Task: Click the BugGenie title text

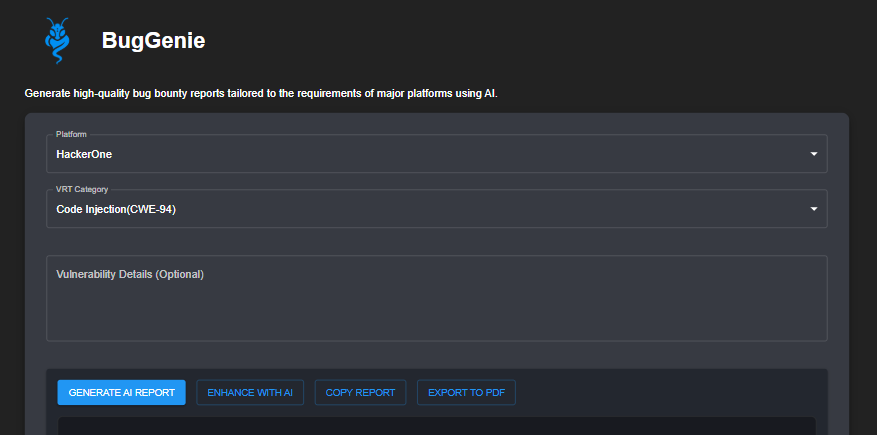Action: [x=153, y=41]
